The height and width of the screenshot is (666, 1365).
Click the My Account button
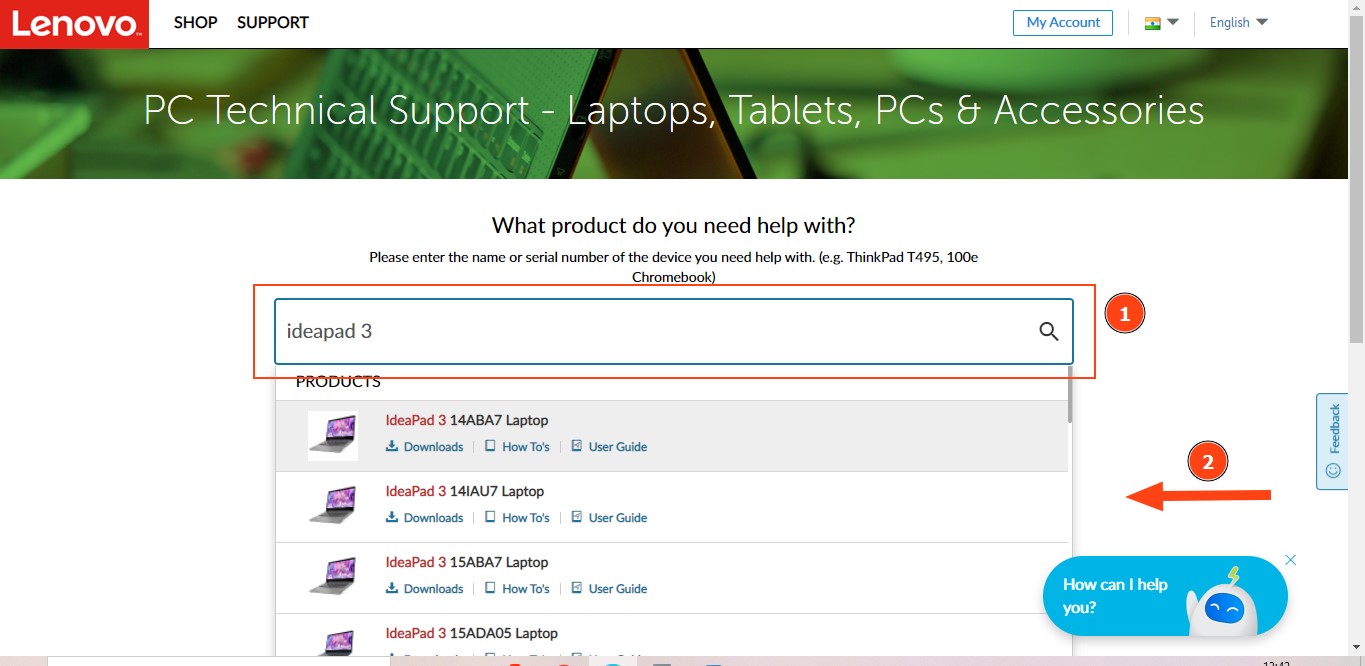pyautogui.click(x=1062, y=22)
